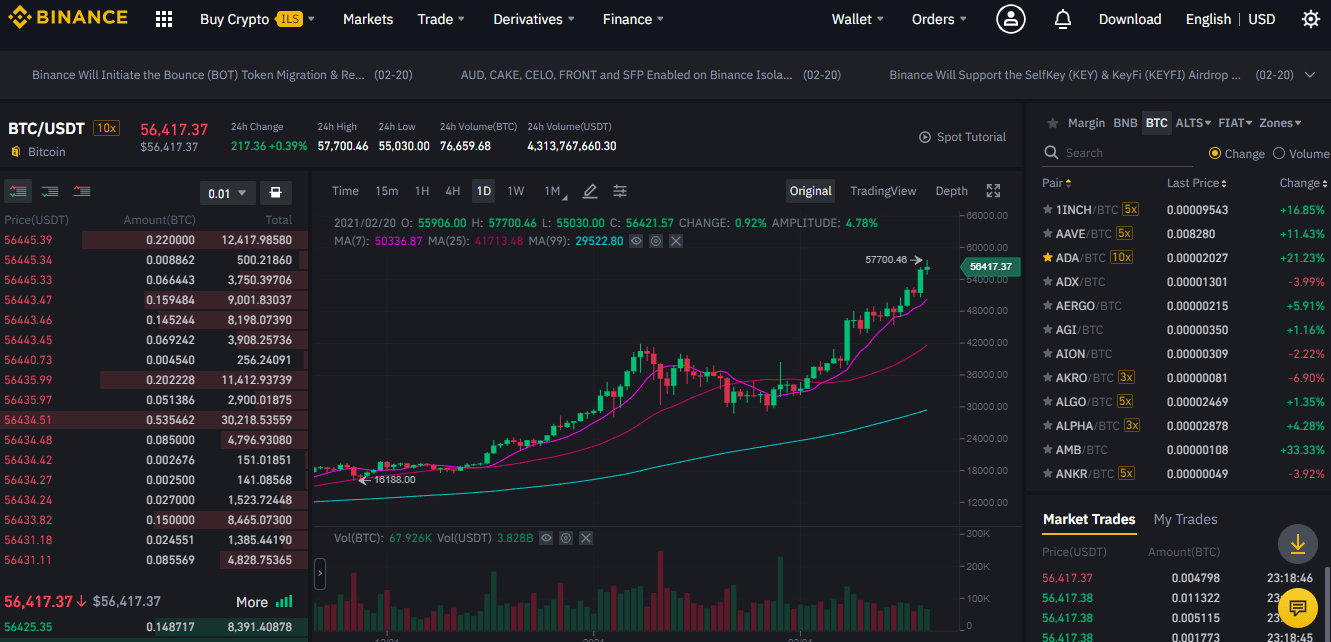This screenshot has height=642, width=1331.
Task: Remove the volume indicator with X
Action: 586,538
